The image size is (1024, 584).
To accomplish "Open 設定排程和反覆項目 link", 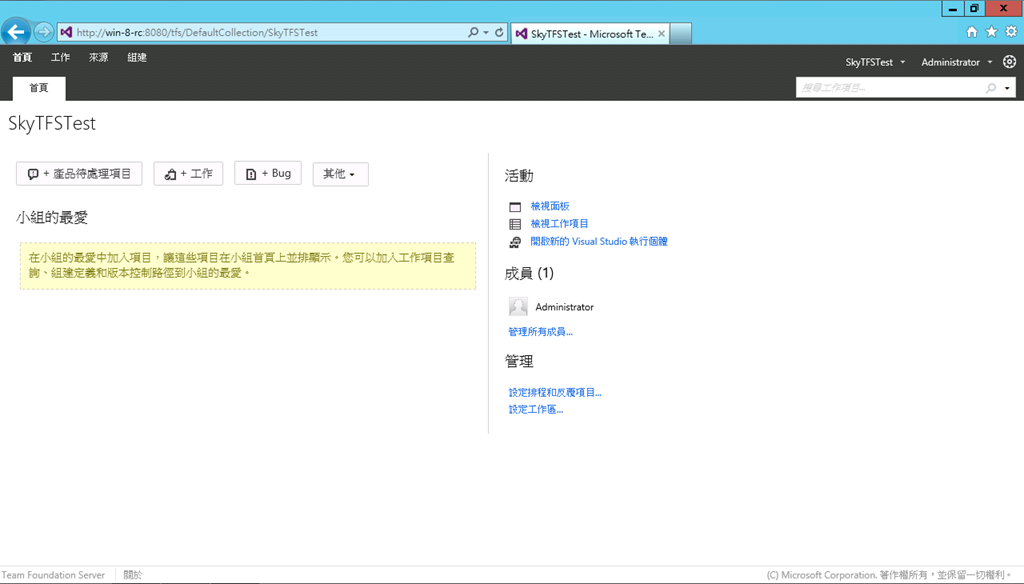I will pyautogui.click(x=555, y=393).
